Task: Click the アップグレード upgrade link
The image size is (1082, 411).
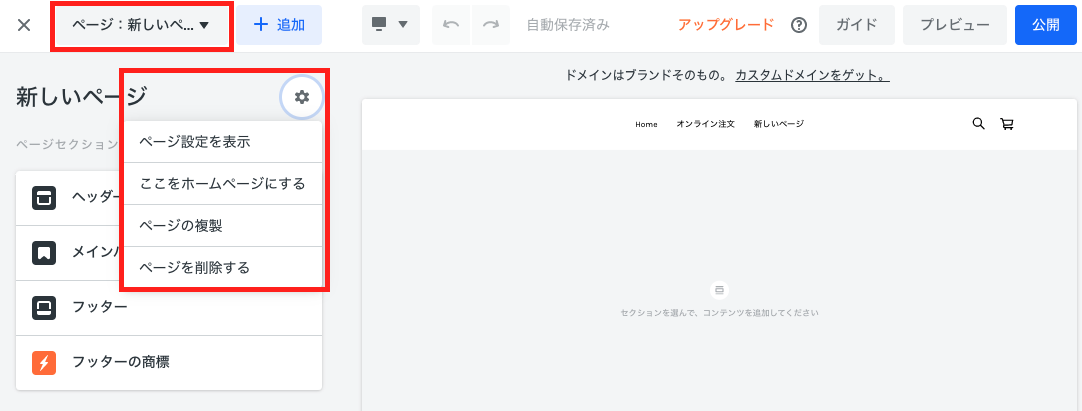Action: click(x=726, y=26)
